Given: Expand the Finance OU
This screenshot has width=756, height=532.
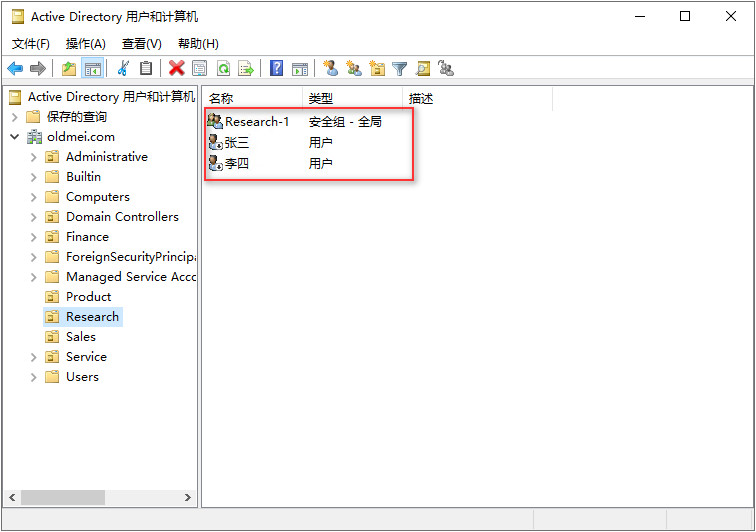Looking at the screenshot, I should (33, 237).
